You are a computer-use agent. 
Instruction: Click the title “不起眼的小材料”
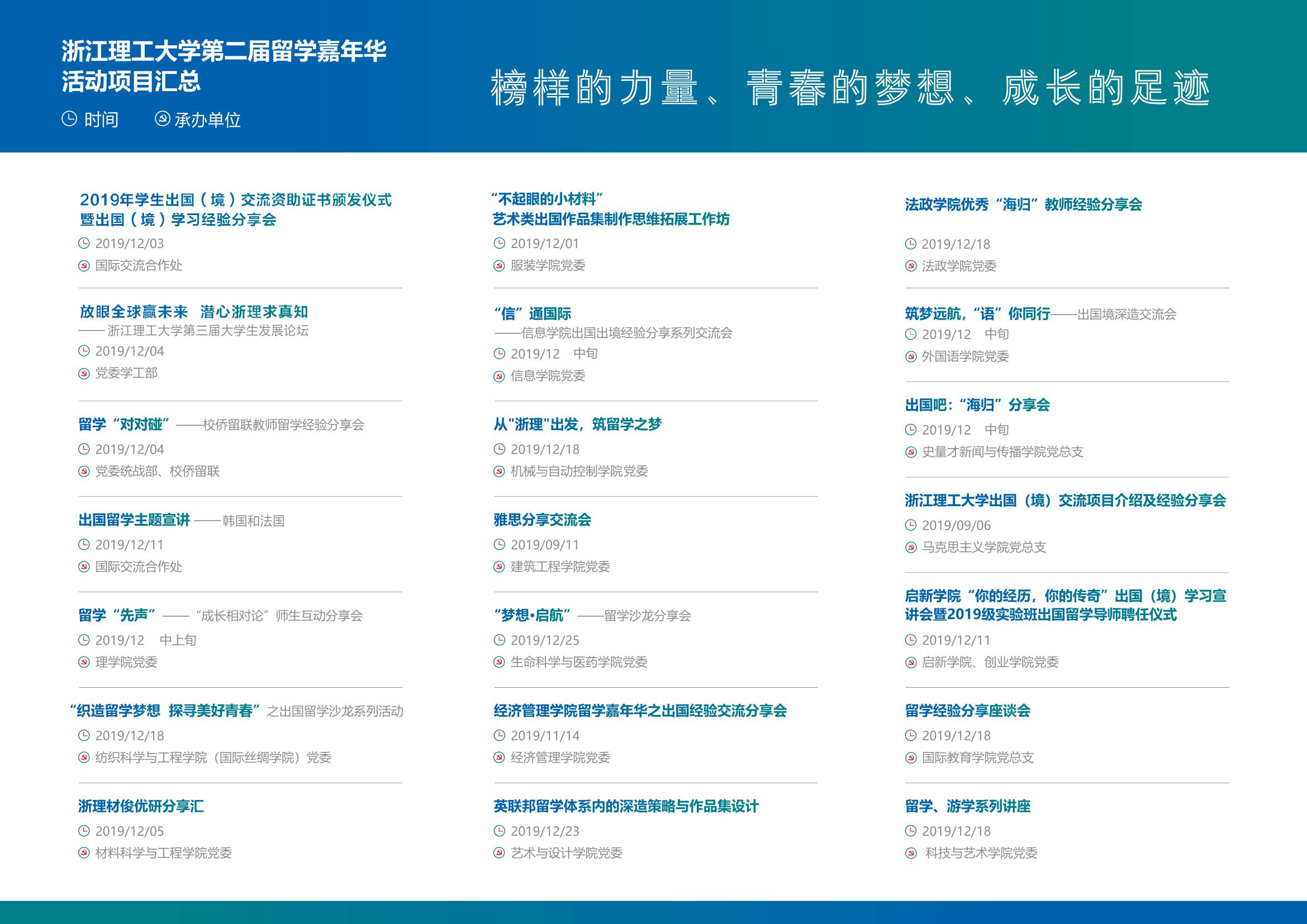click(547, 199)
